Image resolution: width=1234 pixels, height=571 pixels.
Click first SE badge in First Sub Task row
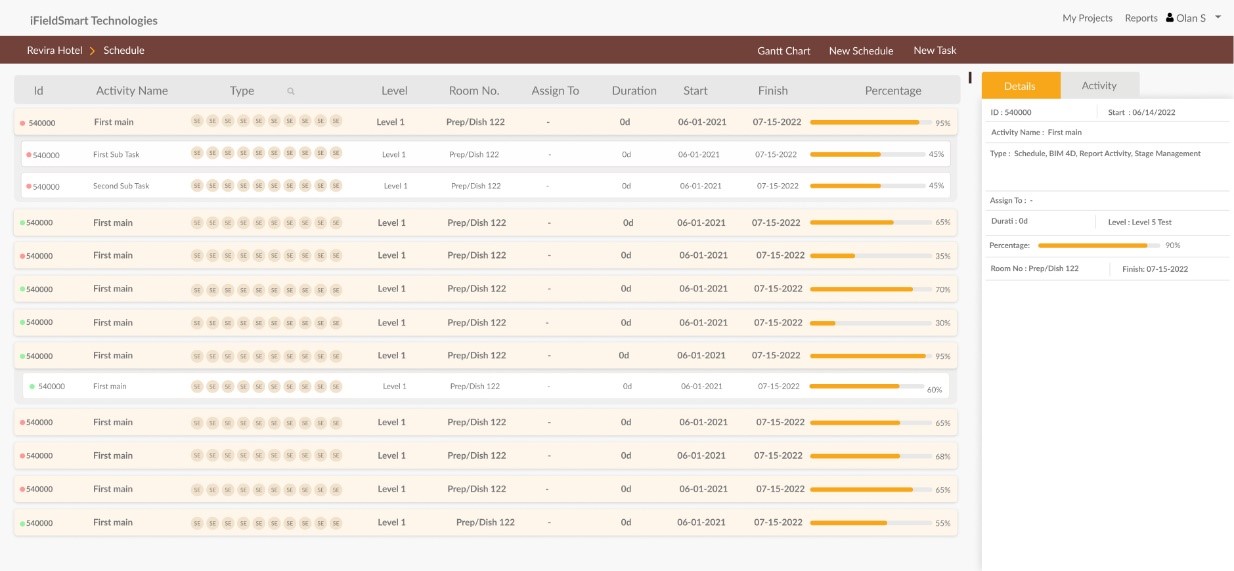click(197, 155)
